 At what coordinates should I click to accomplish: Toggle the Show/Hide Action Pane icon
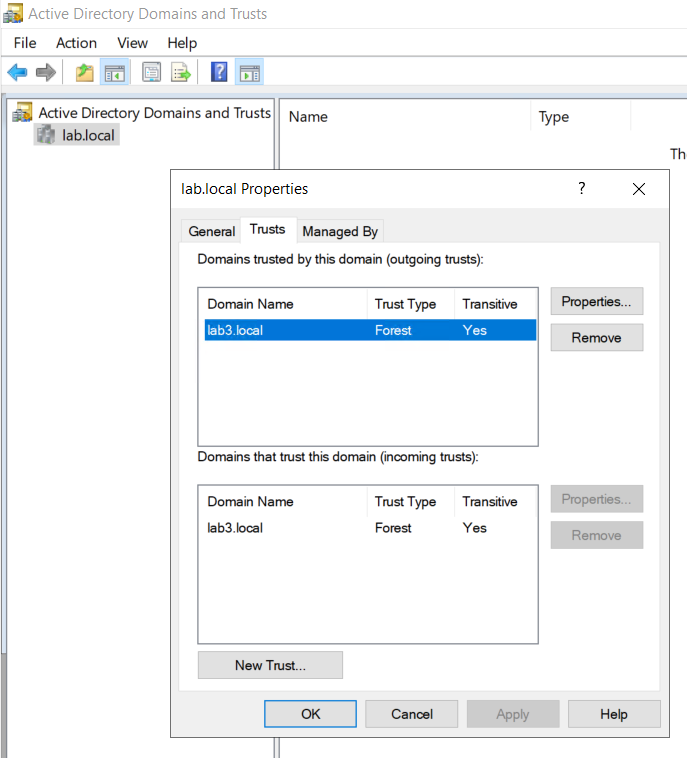click(249, 73)
